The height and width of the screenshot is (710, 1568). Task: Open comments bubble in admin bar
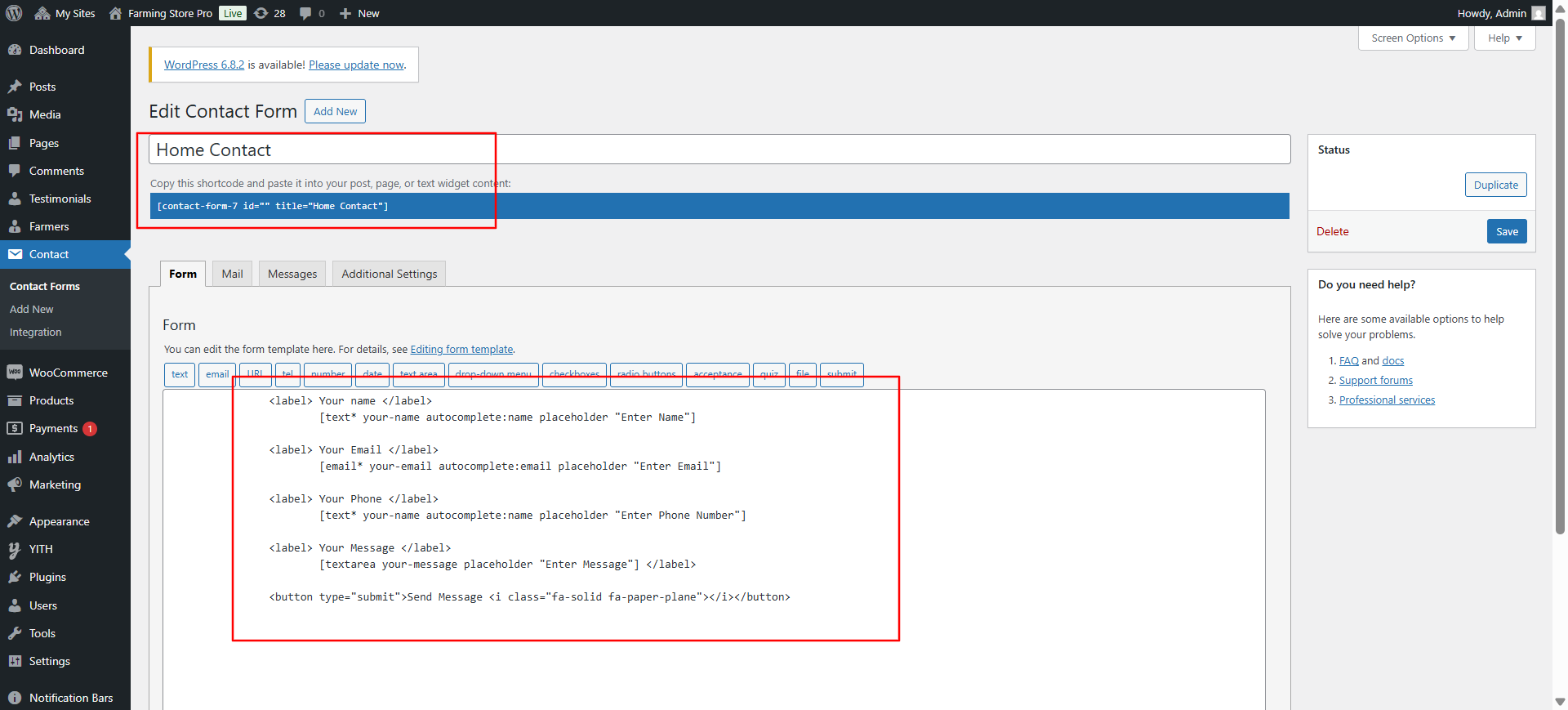[312, 13]
